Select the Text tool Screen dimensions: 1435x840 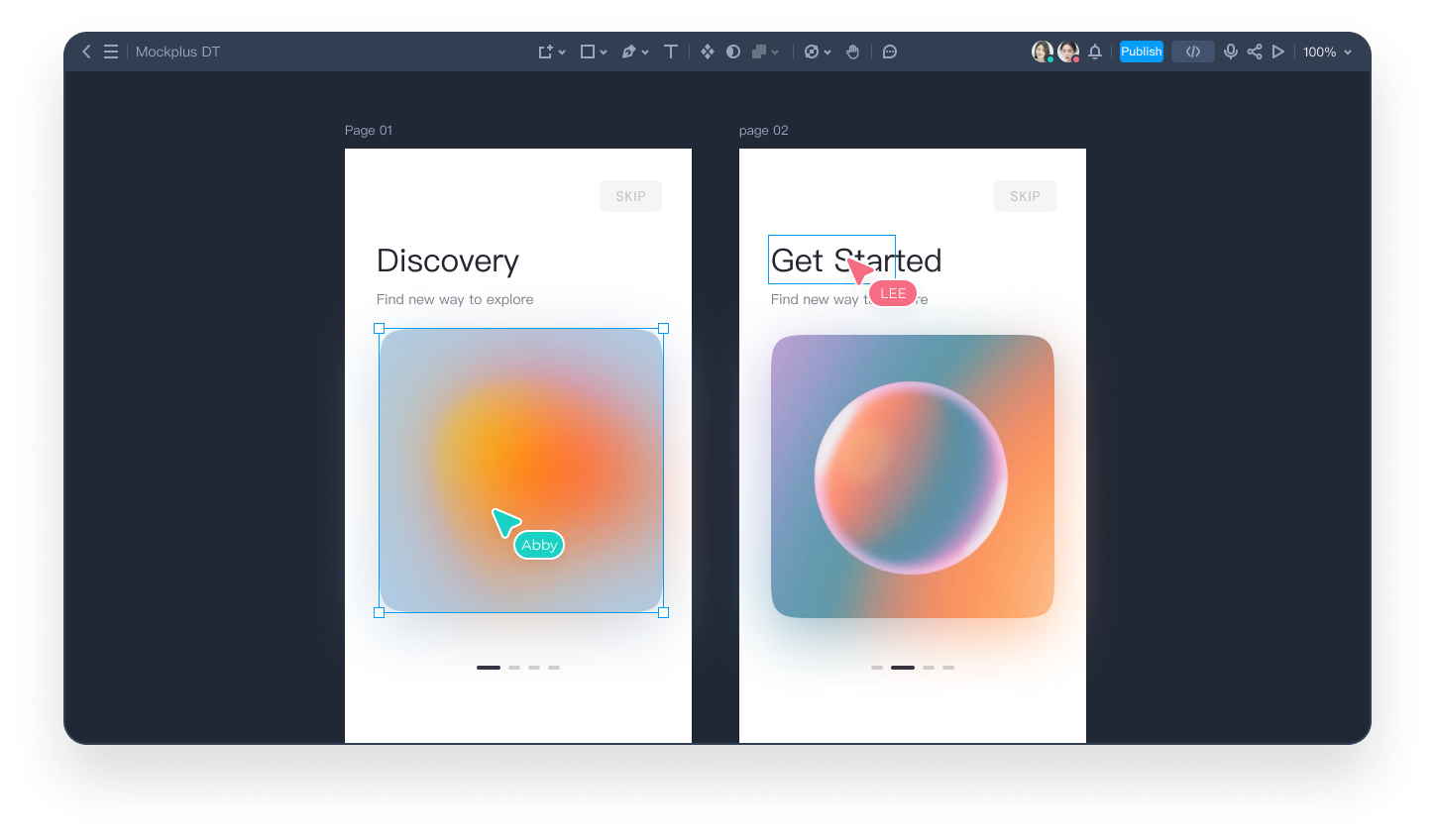[x=671, y=52]
